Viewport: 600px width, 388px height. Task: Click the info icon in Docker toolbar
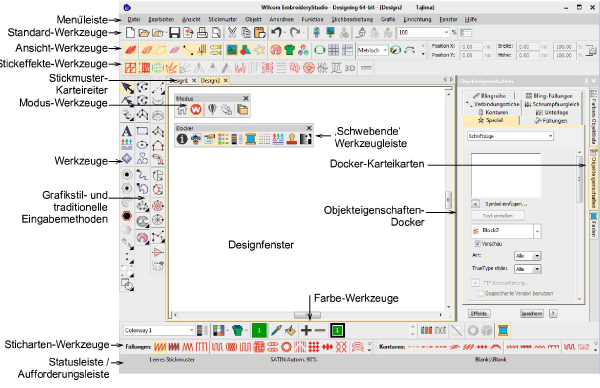(182, 139)
